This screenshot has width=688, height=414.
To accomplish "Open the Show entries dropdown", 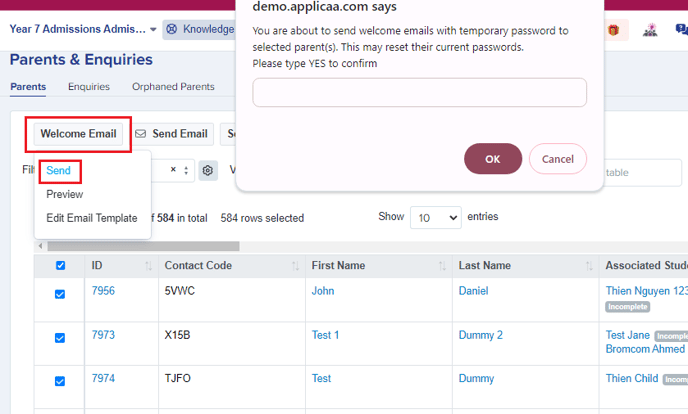I will click(436, 218).
